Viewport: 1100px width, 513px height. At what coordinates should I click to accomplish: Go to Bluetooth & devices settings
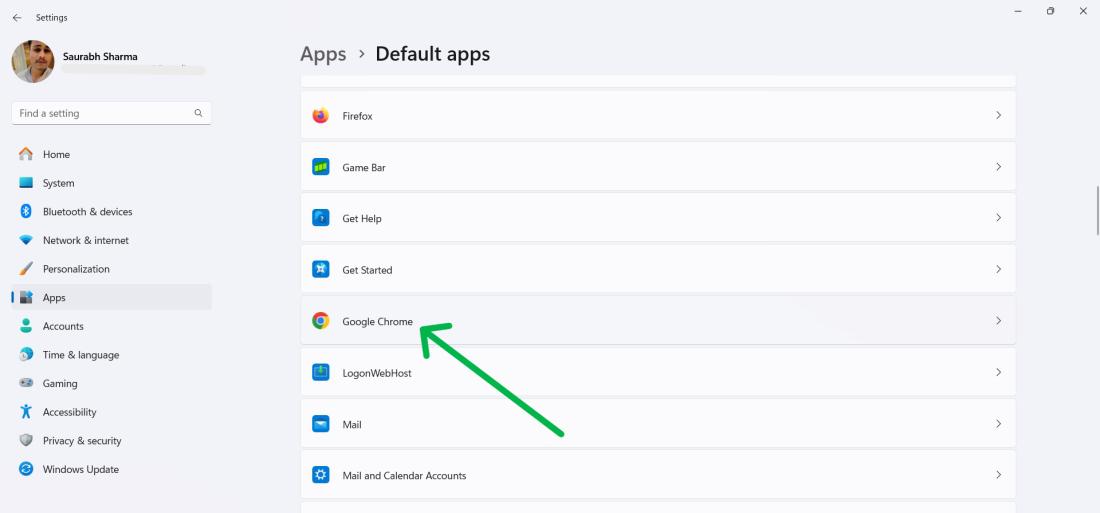click(112, 211)
